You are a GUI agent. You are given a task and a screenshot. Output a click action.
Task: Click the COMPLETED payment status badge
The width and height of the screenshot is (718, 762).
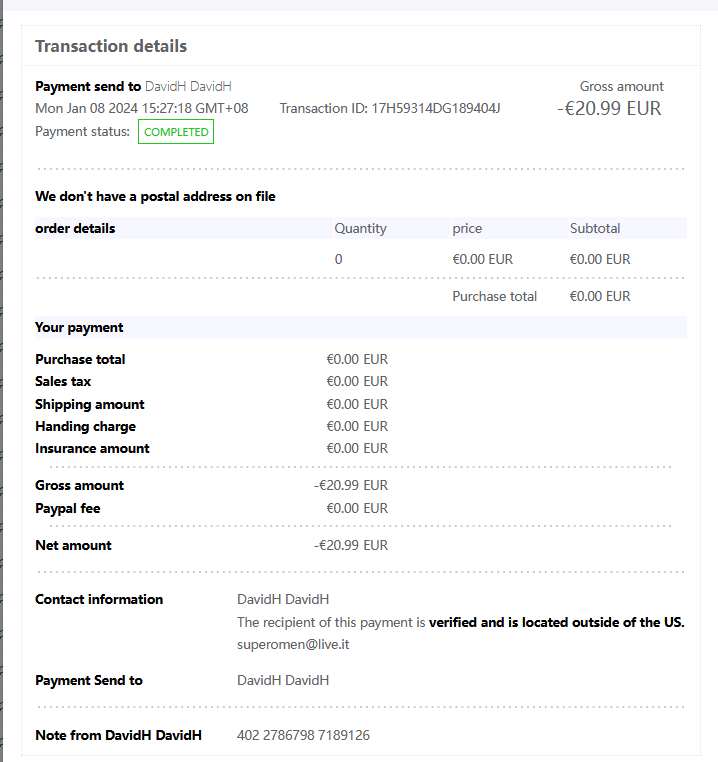[176, 132]
